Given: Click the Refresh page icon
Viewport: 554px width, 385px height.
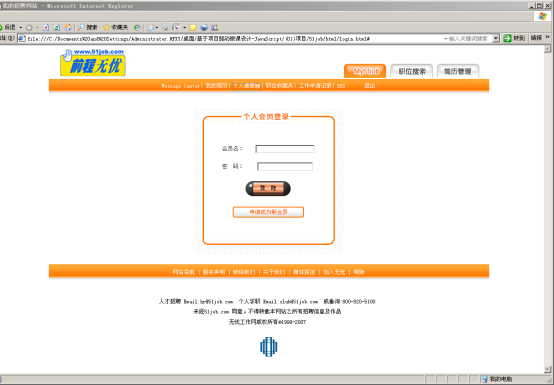Looking at the screenshot, I should click(x=57, y=28).
